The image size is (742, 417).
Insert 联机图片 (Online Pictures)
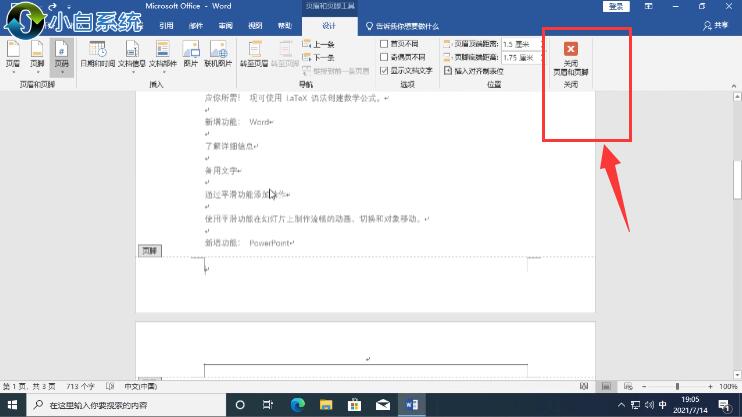[218, 55]
